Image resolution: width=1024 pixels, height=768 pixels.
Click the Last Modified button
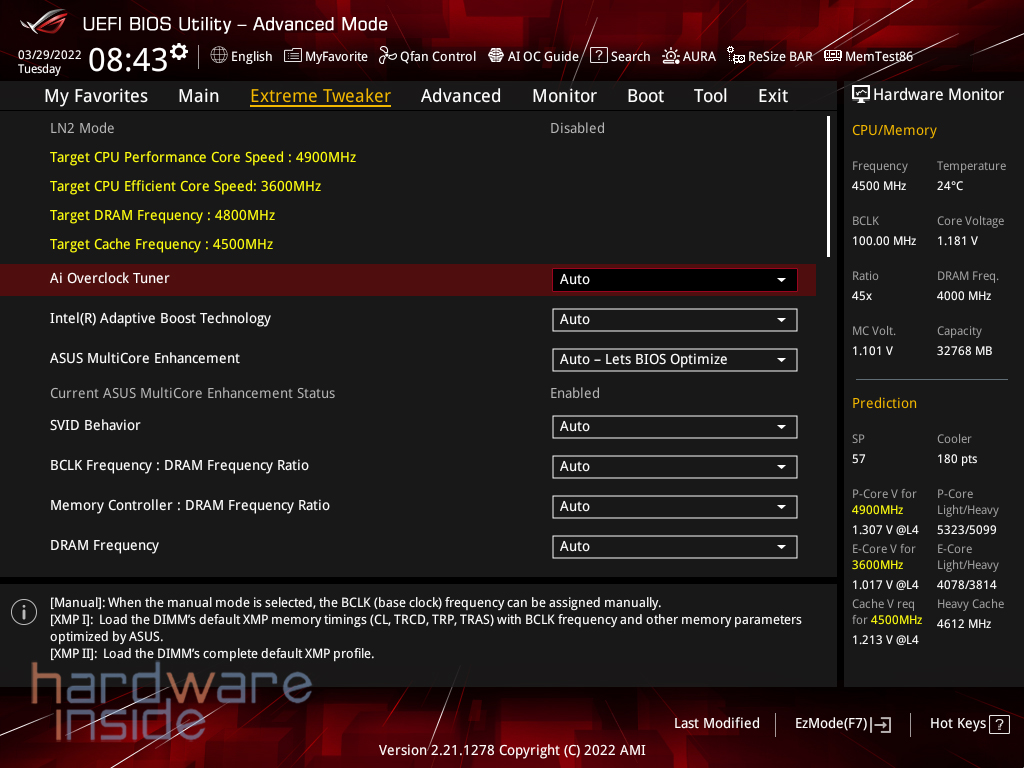pos(716,723)
